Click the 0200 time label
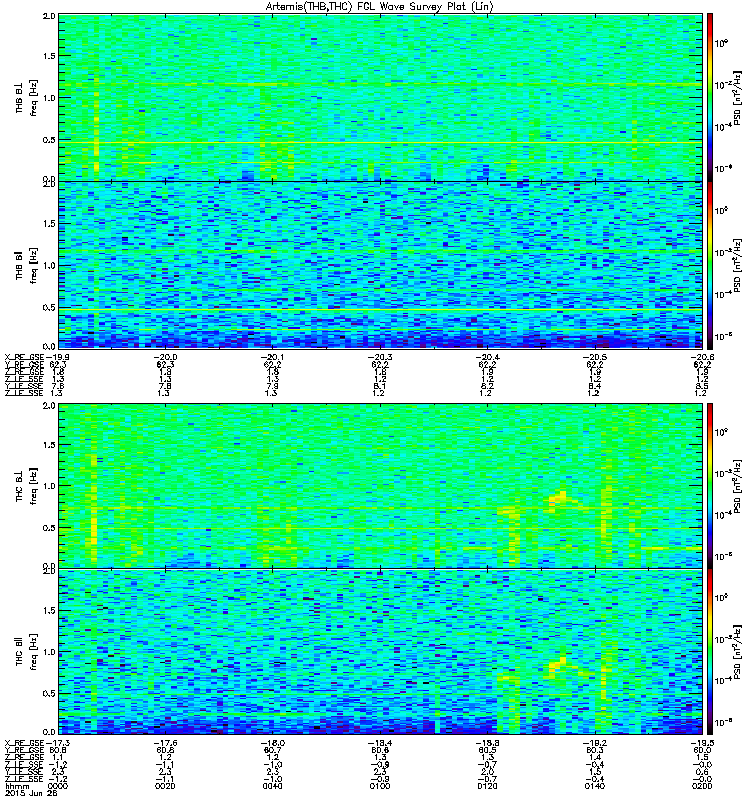Screen dimensions: 750x800 click(702, 786)
